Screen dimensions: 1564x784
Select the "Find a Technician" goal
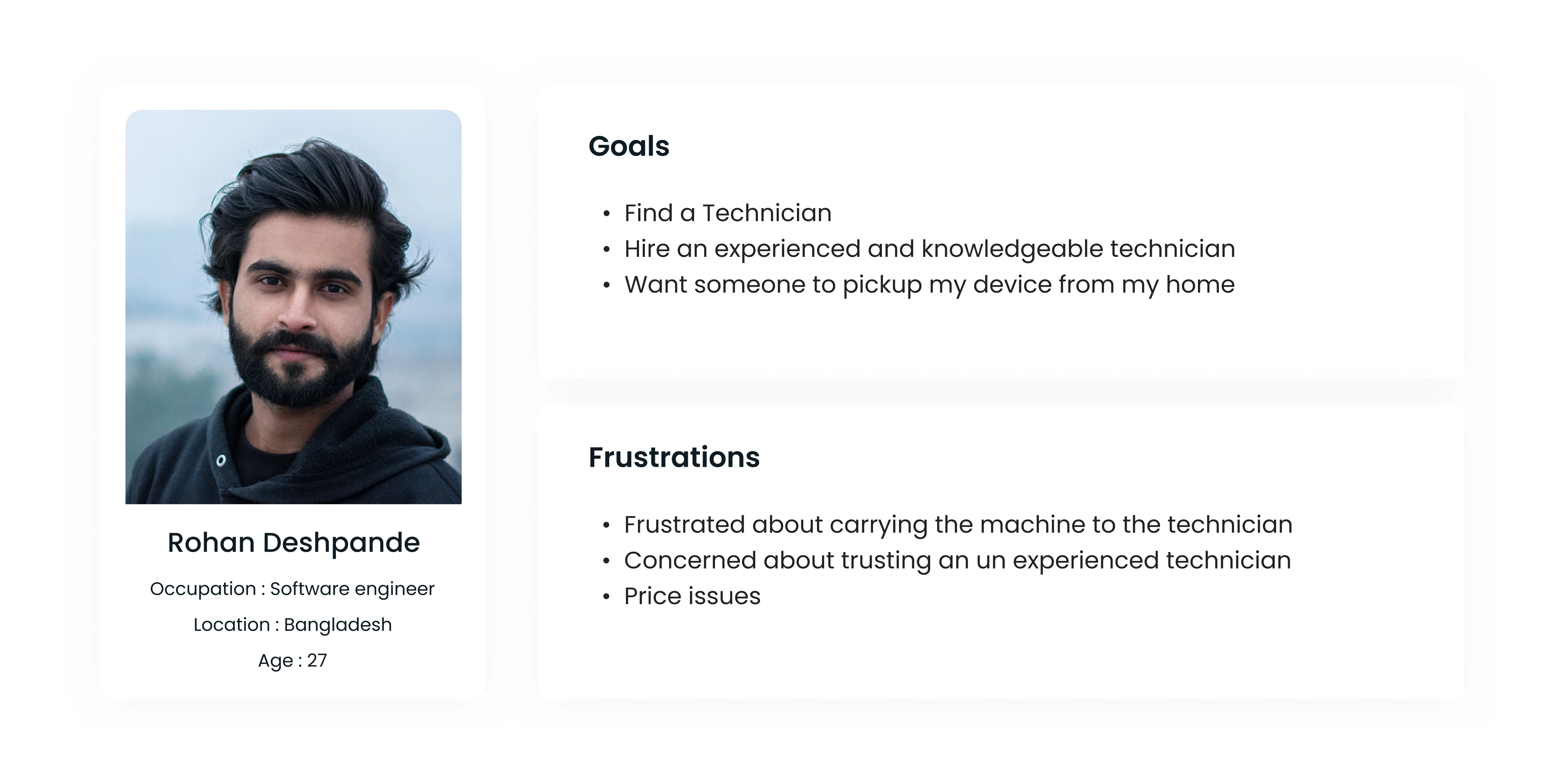coord(727,213)
